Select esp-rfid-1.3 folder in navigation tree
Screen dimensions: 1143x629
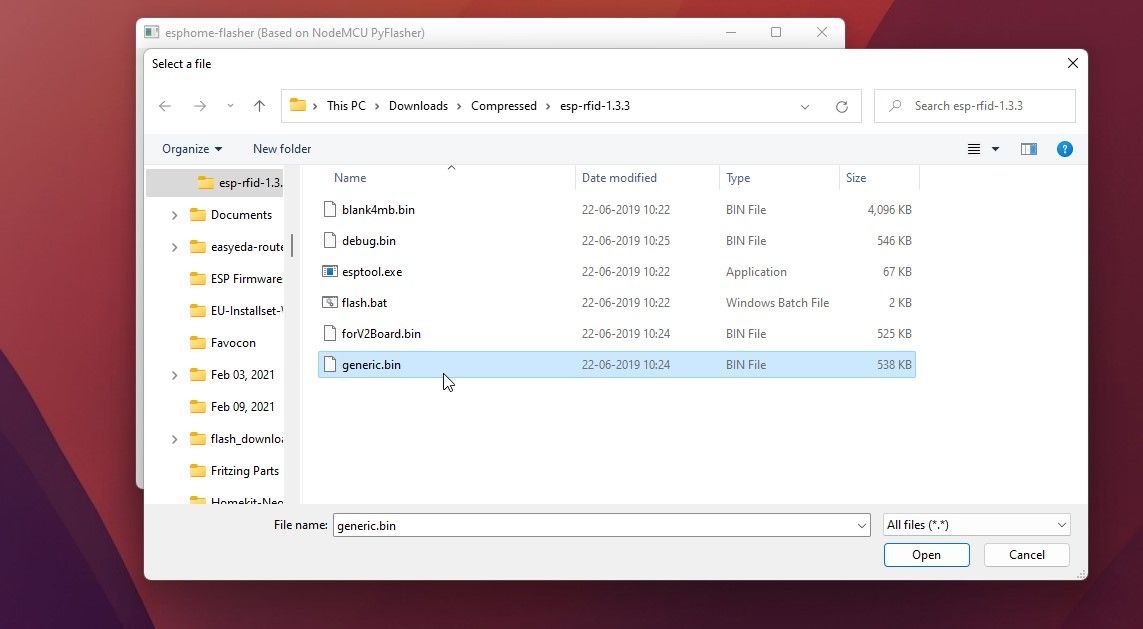pos(215,183)
